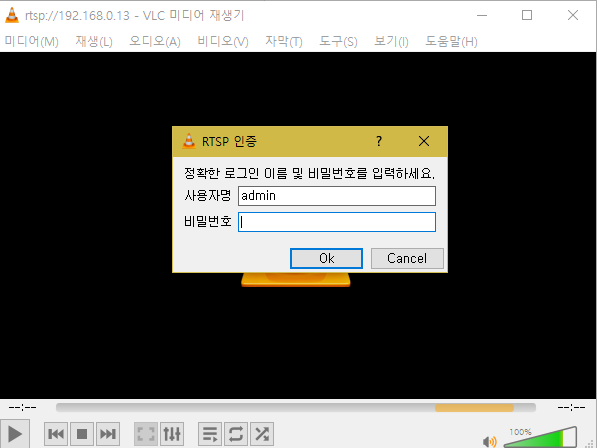Expand the 보기(I) menu
The width and height of the screenshot is (597, 448).
click(x=391, y=41)
